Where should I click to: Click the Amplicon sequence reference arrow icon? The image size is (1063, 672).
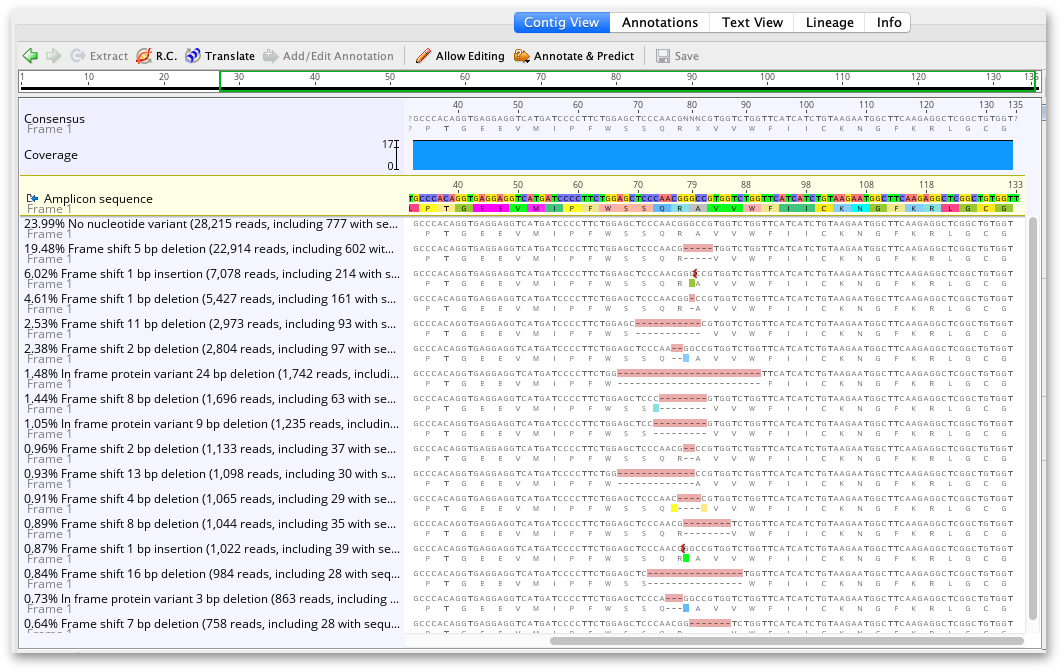coord(33,198)
